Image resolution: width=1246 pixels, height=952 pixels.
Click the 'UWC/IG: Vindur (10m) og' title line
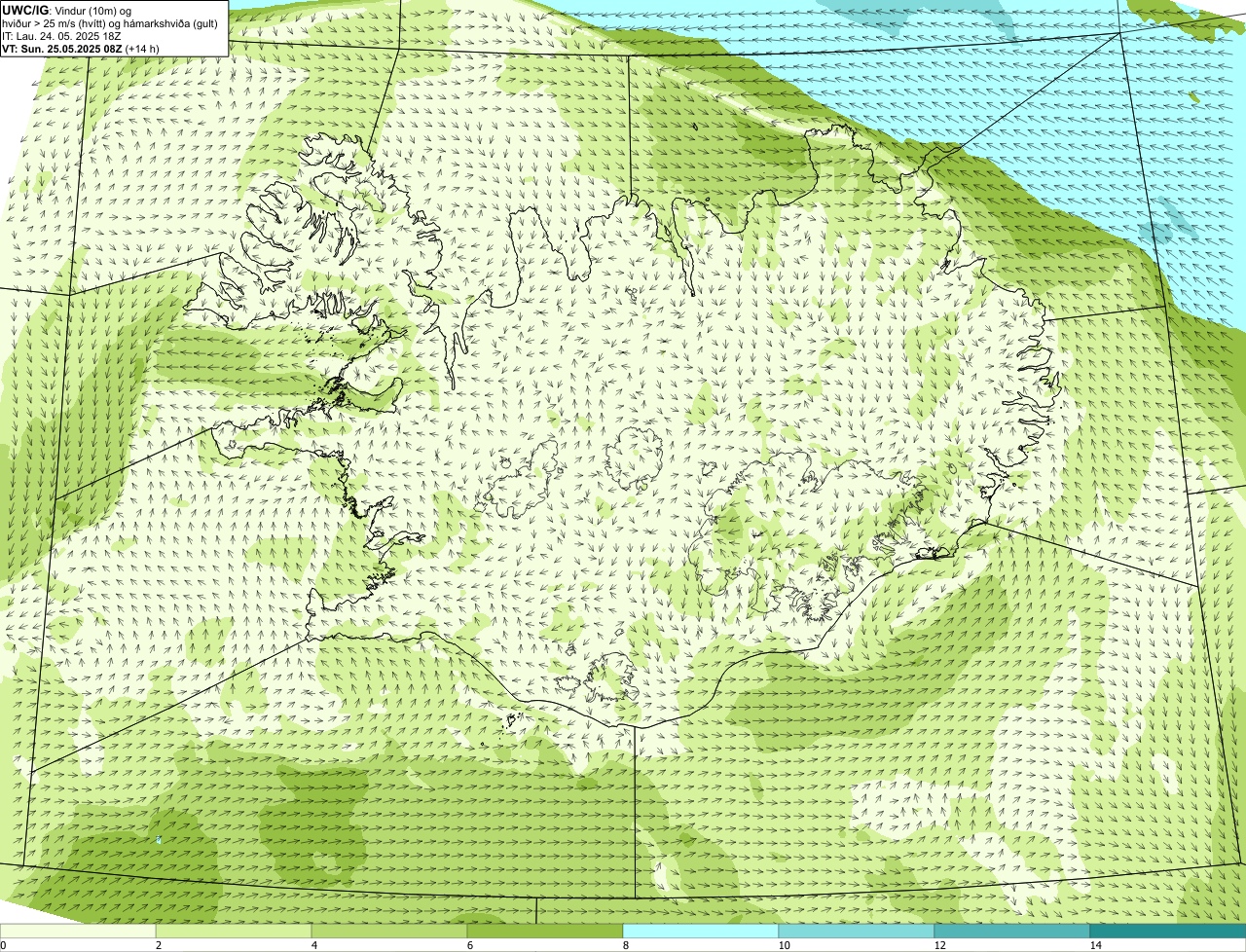tap(67, 11)
